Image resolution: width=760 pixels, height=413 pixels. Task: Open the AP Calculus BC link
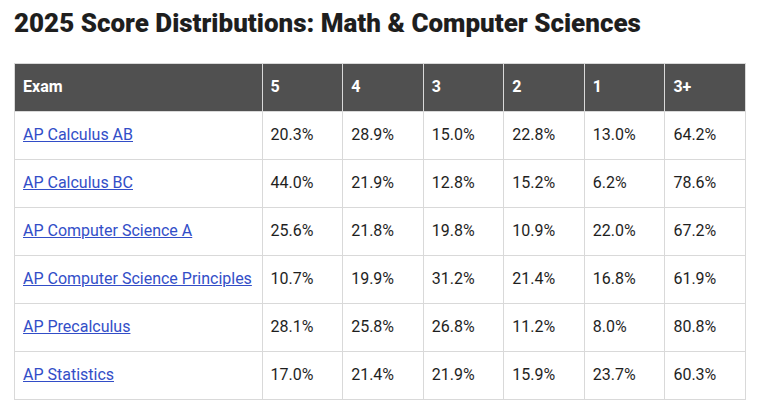77,183
